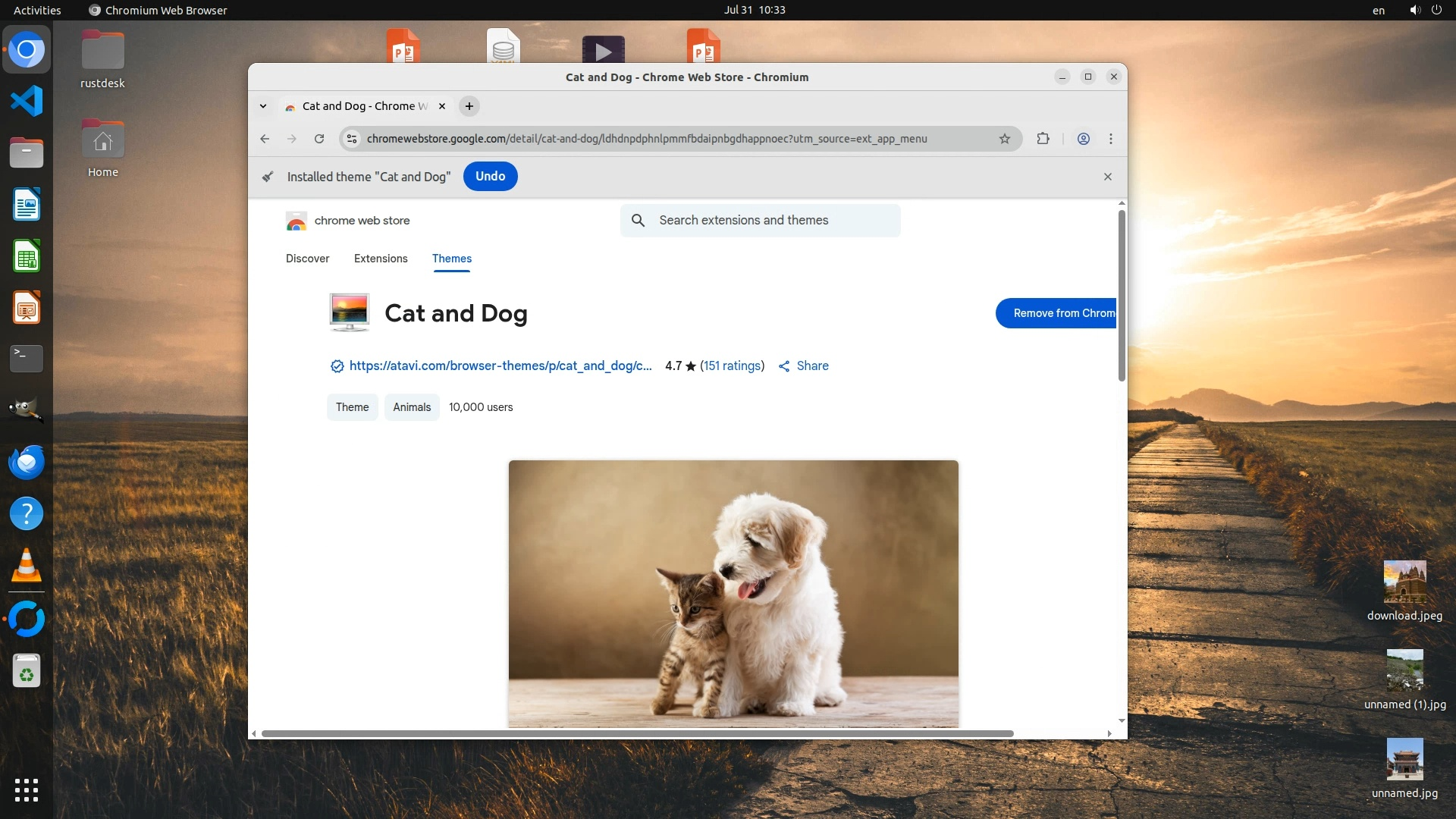This screenshot has height=819, width=1456.
Task: Open a new tab with plus icon
Action: tap(469, 106)
